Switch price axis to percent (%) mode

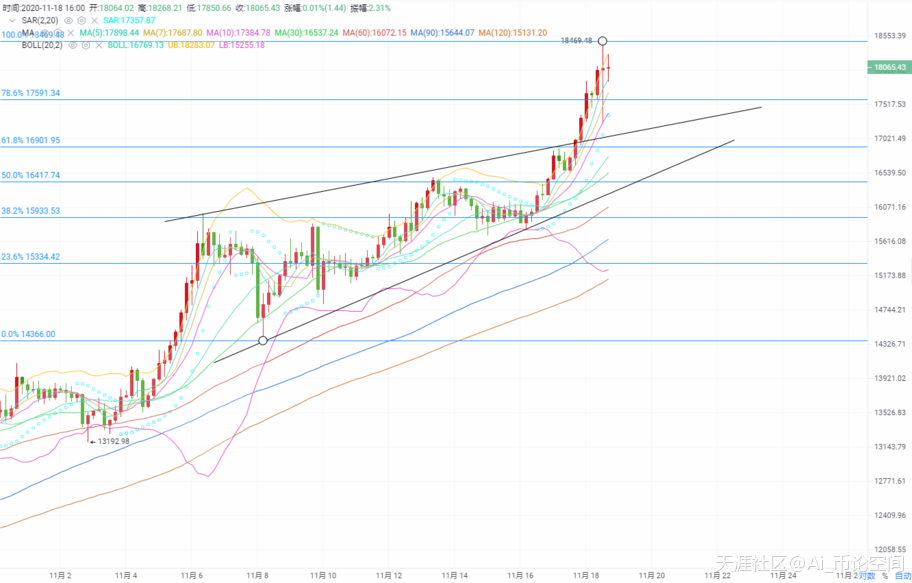pyautogui.click(x=885, y=575)
